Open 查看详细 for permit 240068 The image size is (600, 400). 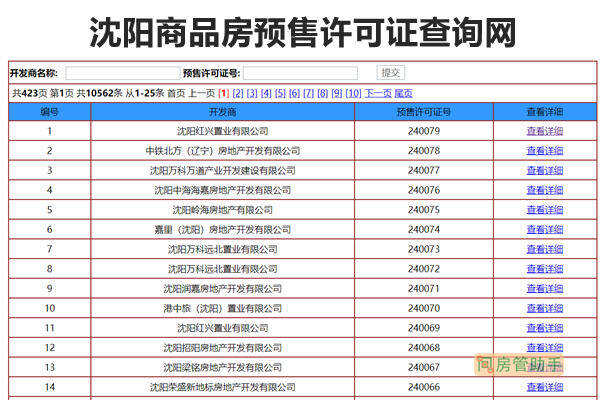[545, 348]
